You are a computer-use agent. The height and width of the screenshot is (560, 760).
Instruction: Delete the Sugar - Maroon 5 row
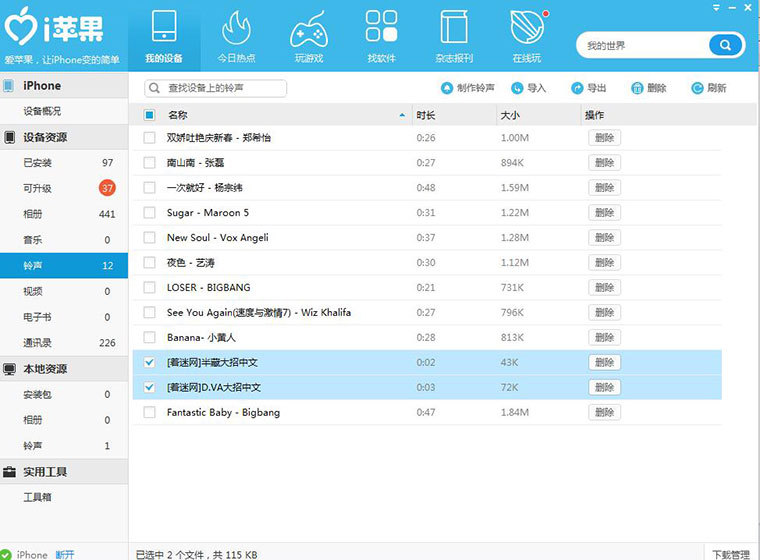pyautogui.click(x=604, y=212)
